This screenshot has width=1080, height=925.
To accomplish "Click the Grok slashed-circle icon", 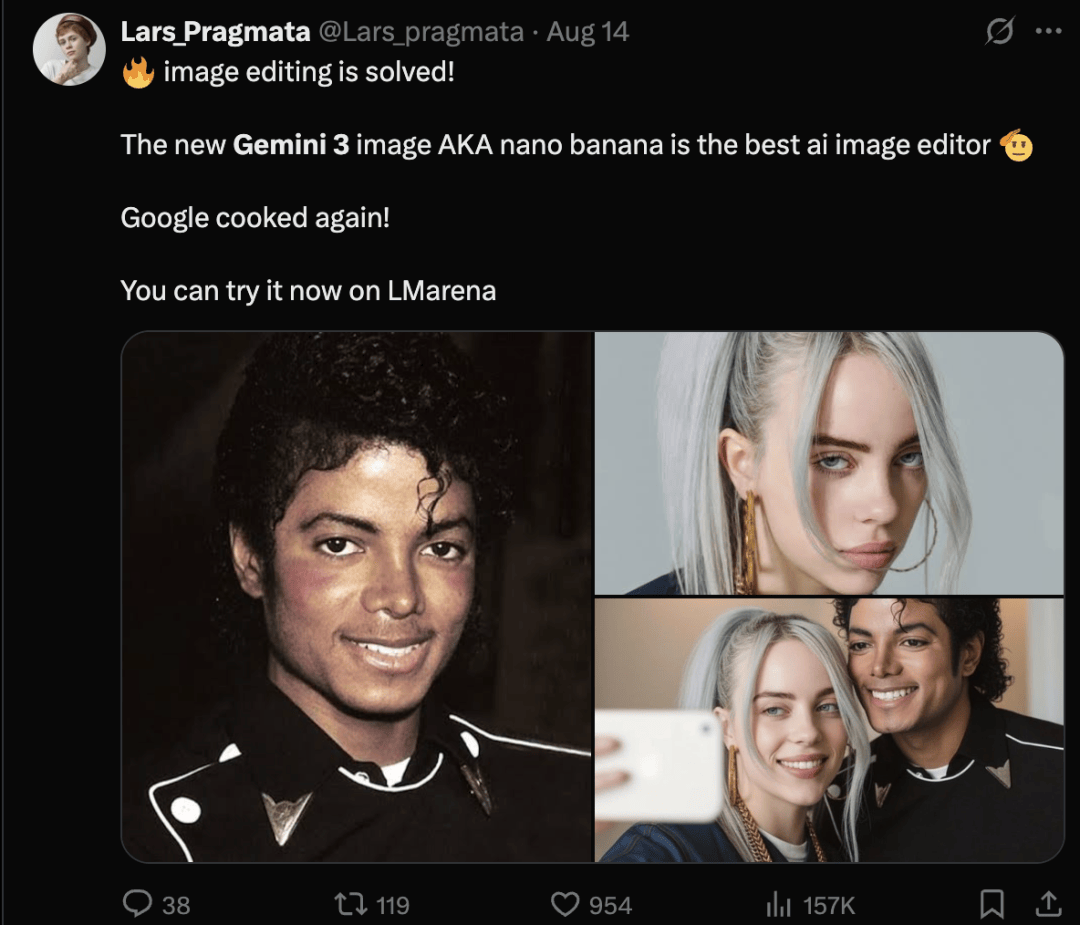I will coord(998,32).
